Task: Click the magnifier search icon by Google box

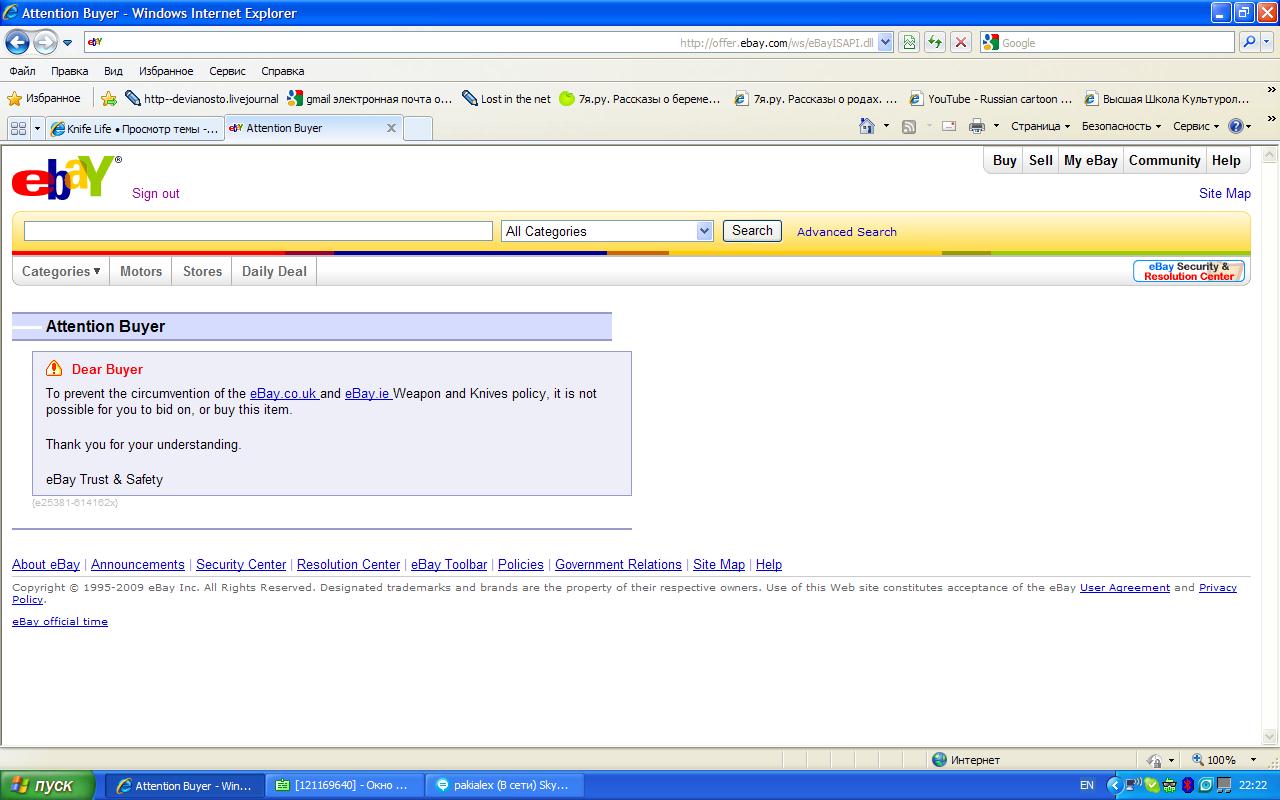Action: pyautogui.click(x=1249, y=42)
